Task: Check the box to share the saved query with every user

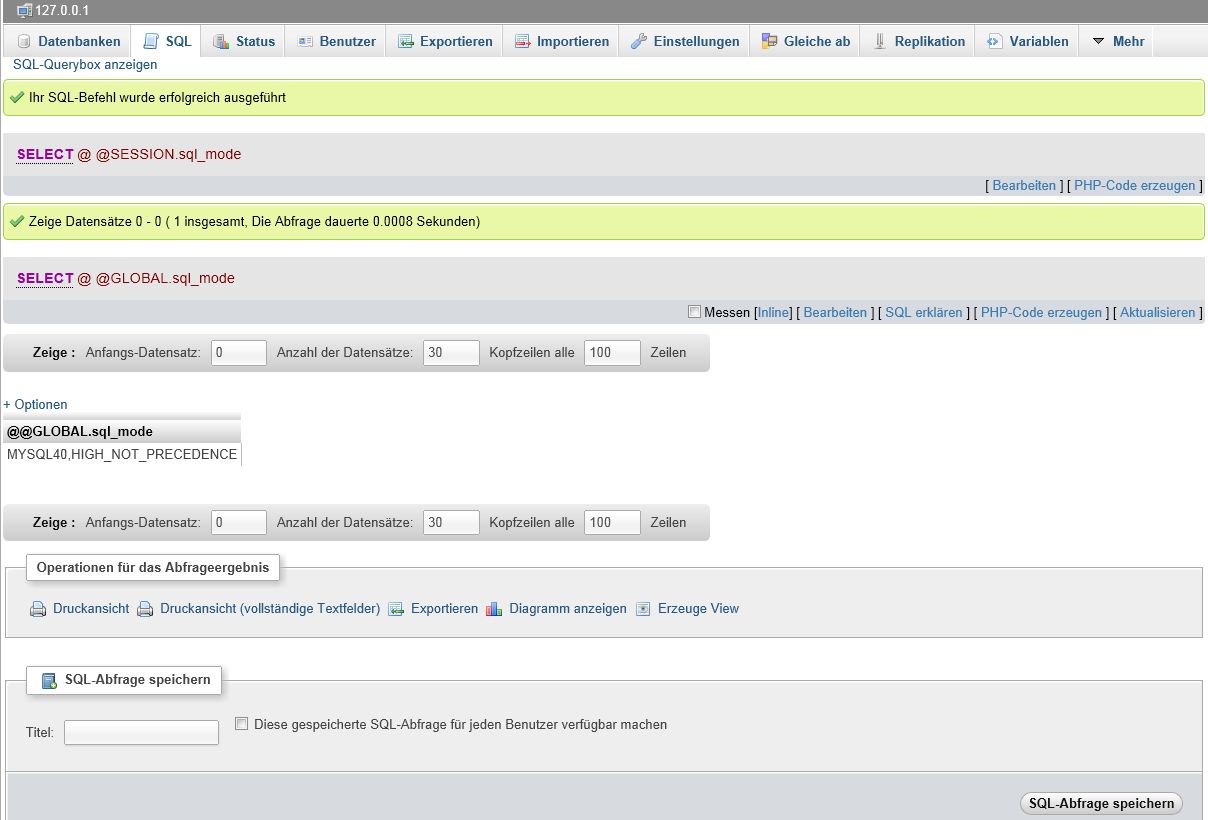Action: pyautogui.click(x=241, y=724)
